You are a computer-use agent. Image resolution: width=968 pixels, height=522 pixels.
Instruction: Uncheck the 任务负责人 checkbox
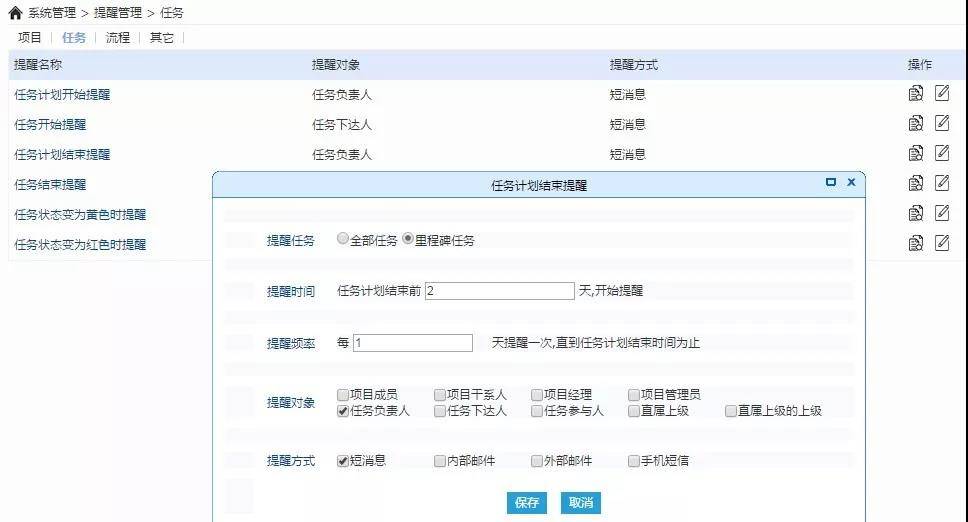[x=343, y=410]
